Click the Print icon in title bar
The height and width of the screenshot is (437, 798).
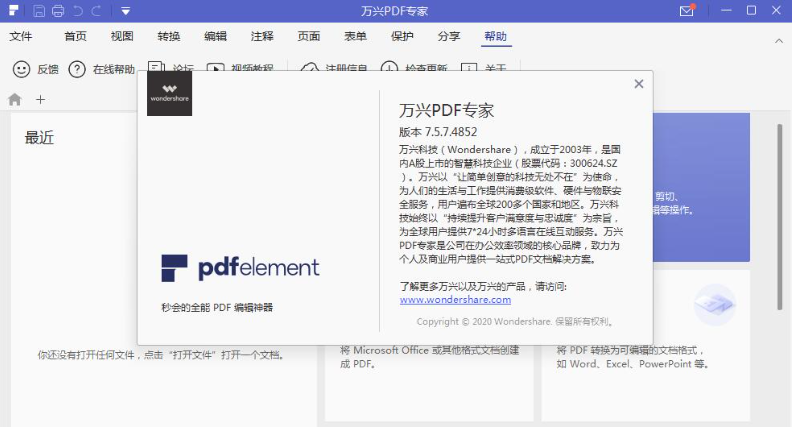(x=58, y=11)
